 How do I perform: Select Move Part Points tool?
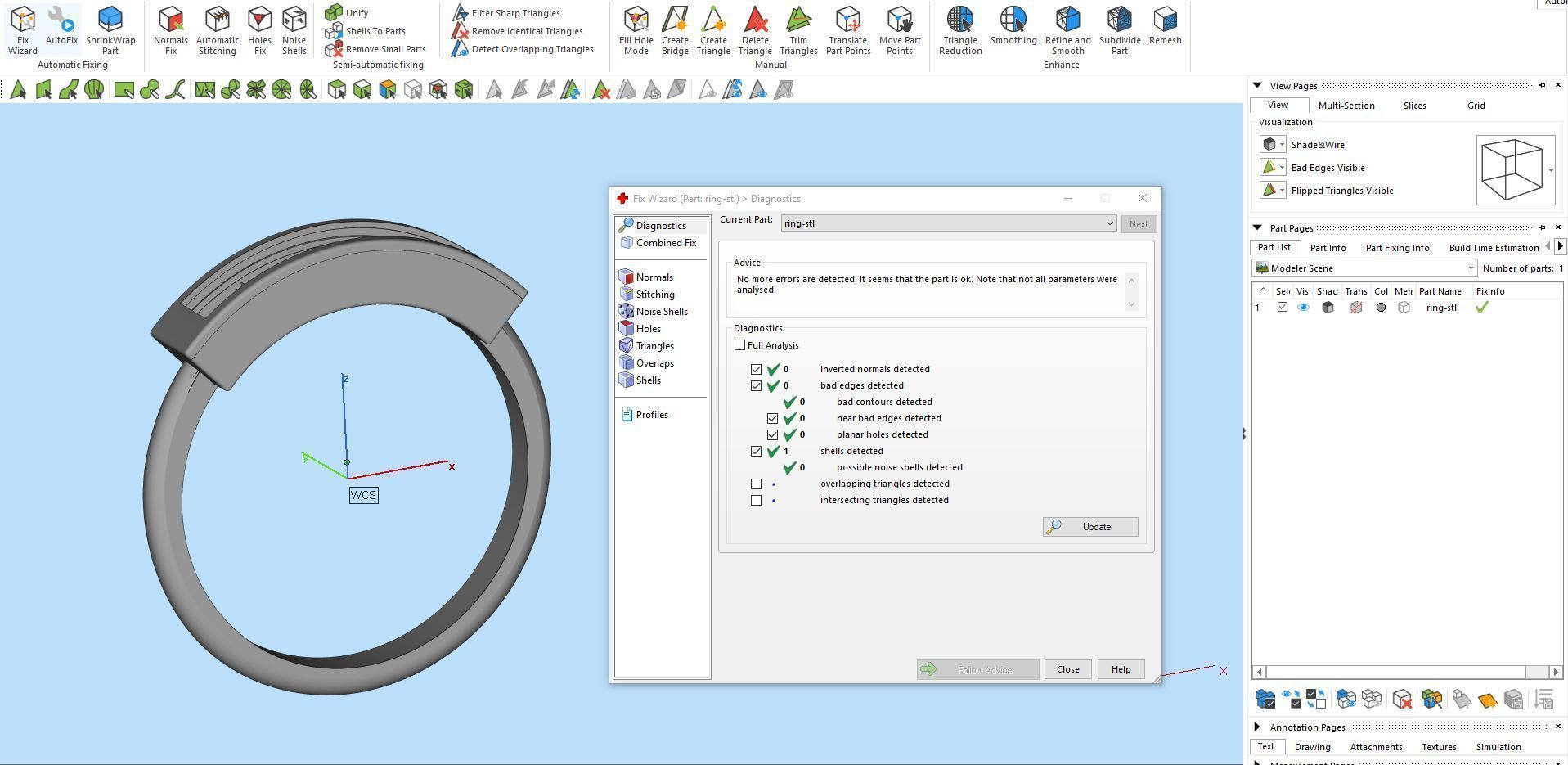point(900,29)
